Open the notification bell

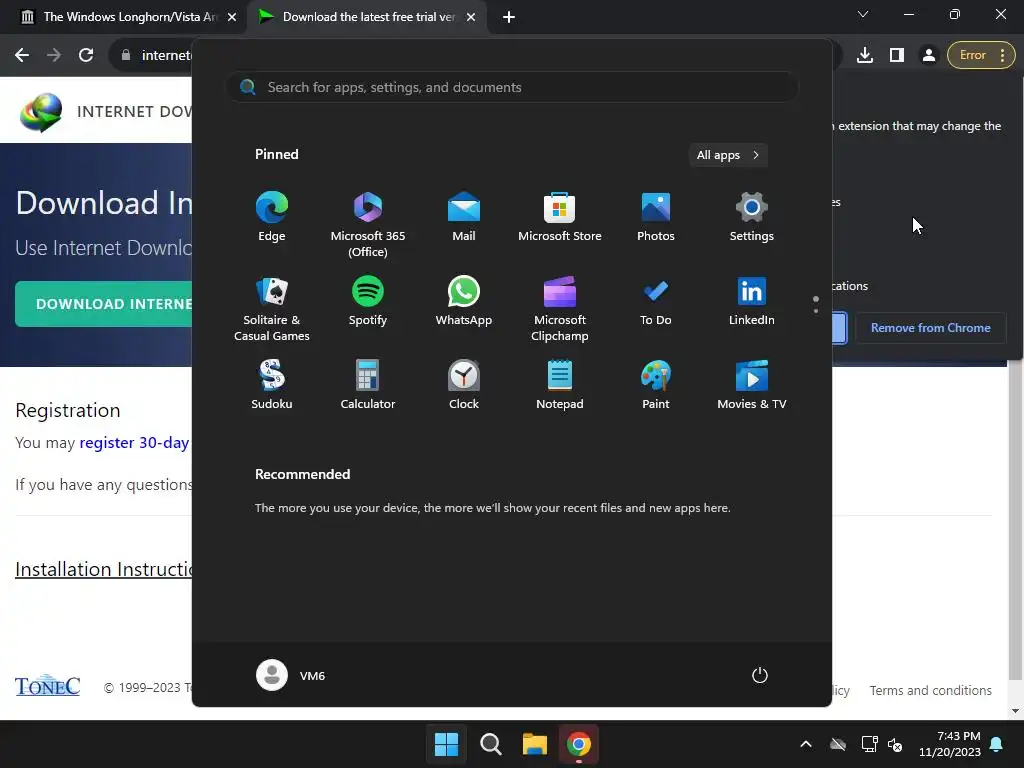(997, 744)
